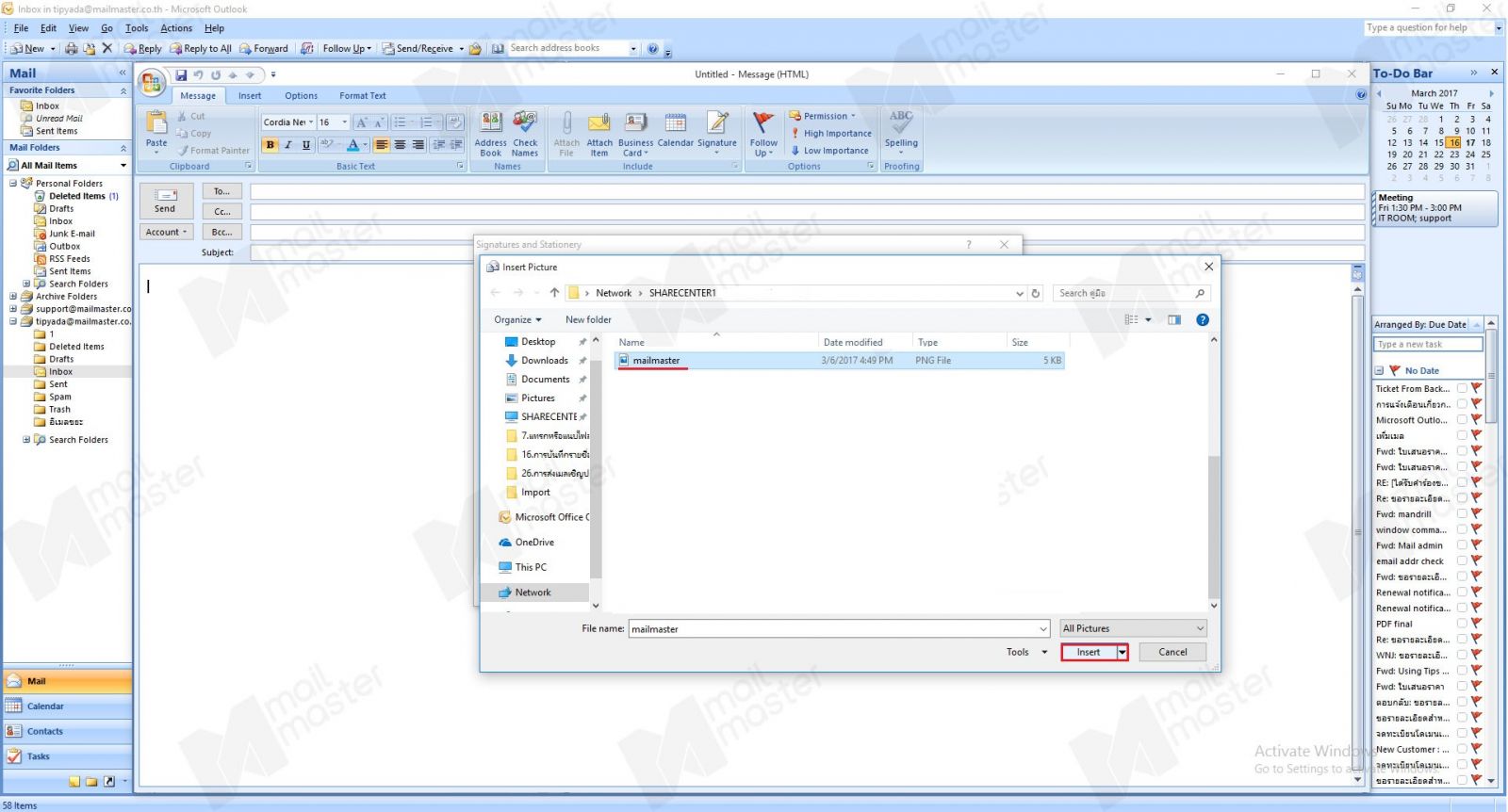Click the Cancel button in Insert Picture
The width and height of the screenshot is (1508, 812).
[1172, 652]
